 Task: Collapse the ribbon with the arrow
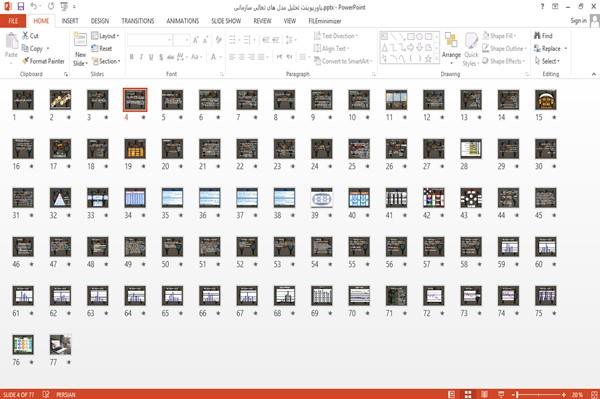(593, 74)
